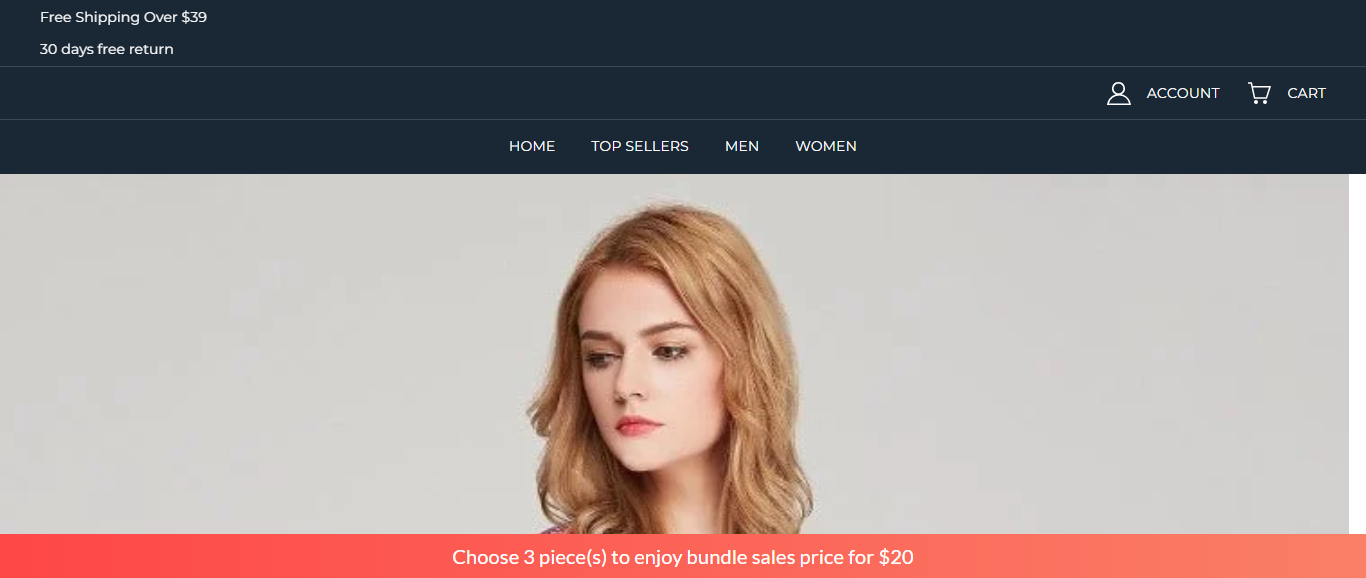Click the 30 days free return notice
The image size is (1366, 578).
click(107, 49)
